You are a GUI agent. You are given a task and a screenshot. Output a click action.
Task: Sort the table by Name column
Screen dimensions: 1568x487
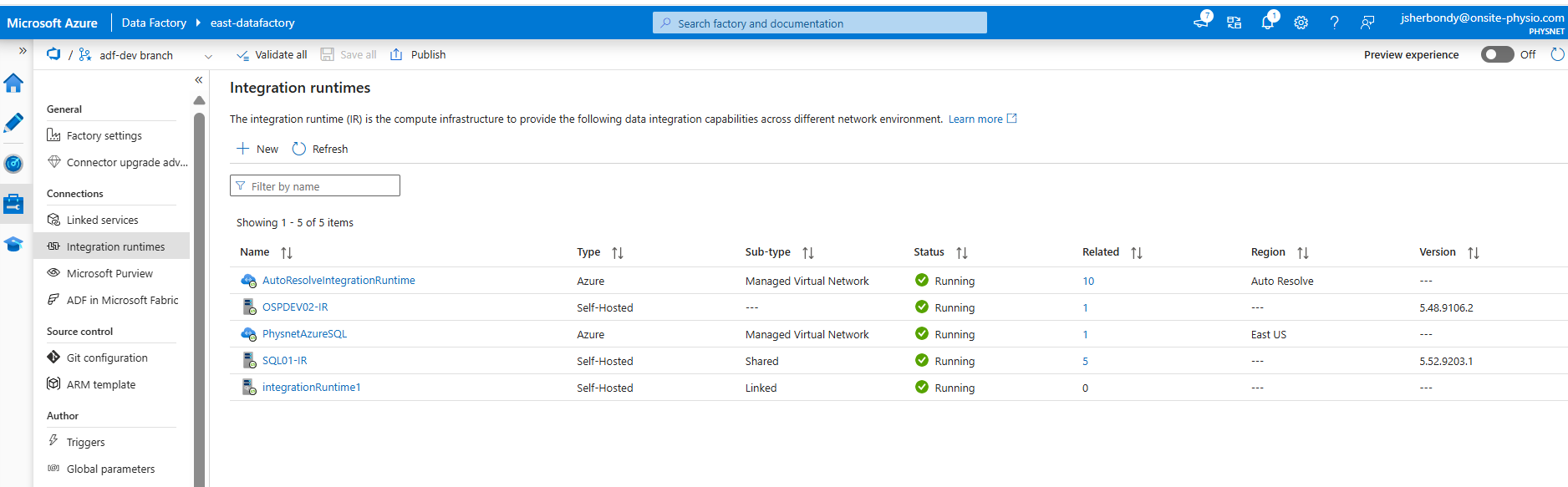(x=287, y=252)
